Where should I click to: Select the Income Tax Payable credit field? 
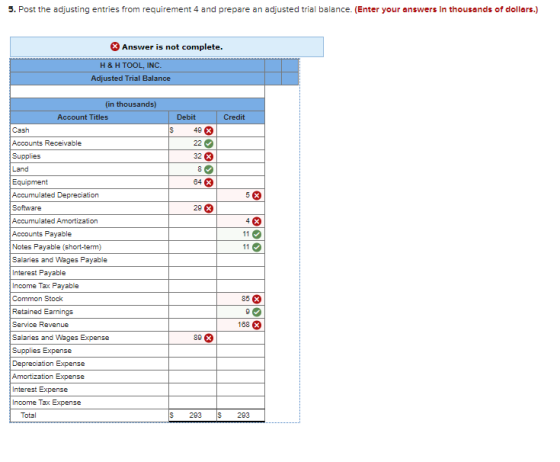240,286
